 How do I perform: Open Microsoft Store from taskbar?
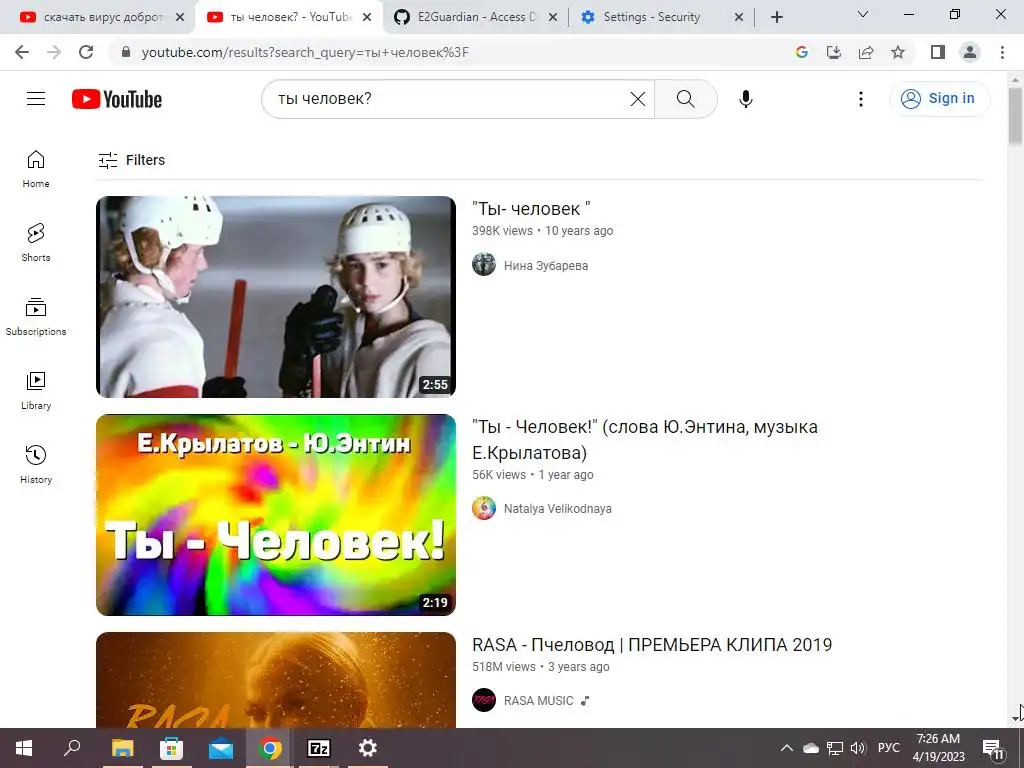pos(171,748)
